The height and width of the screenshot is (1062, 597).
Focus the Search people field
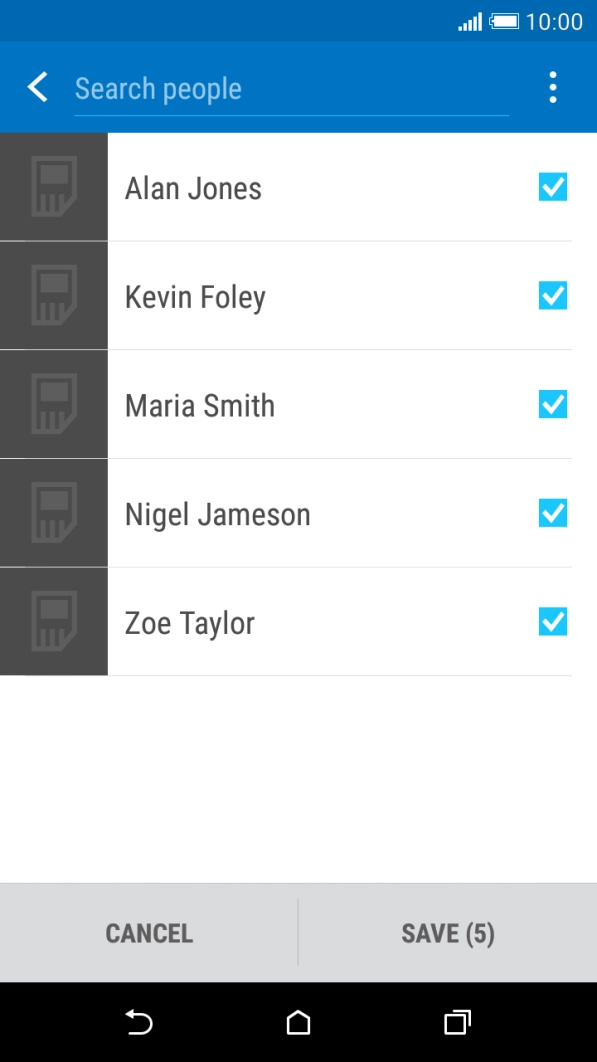click(x=291, y=89)
